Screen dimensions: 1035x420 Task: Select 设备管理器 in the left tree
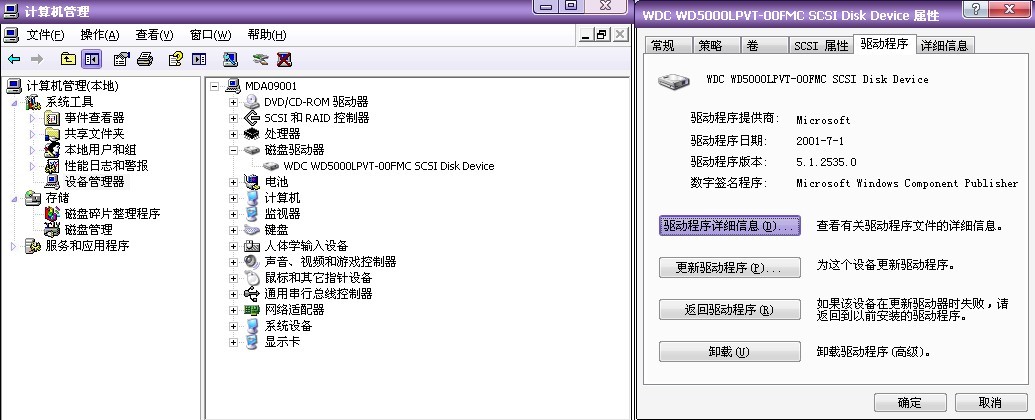click(94, 182)
